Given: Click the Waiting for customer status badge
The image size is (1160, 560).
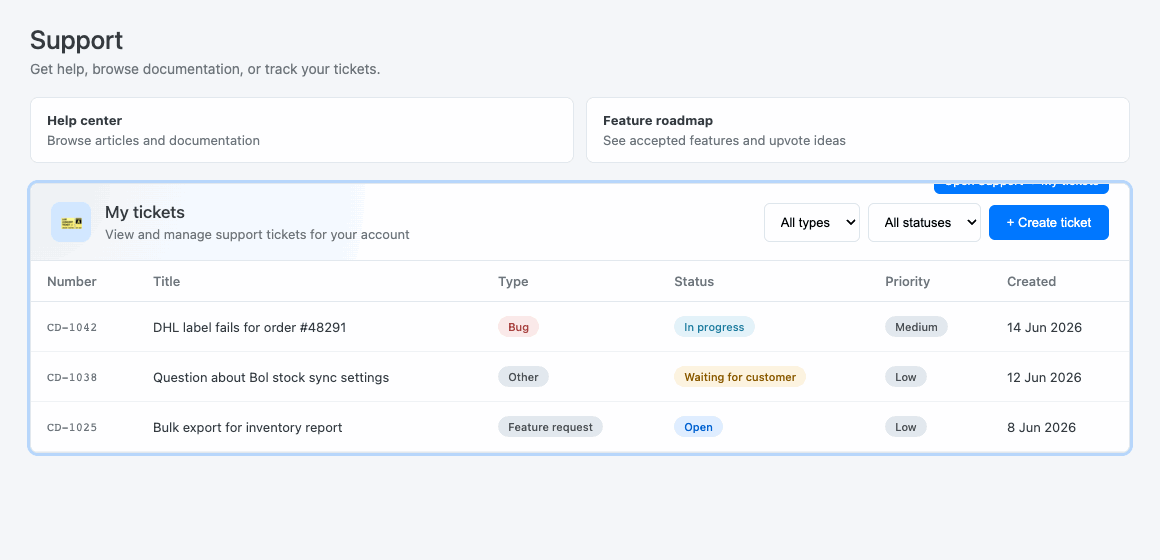Looking at the screenshot, I should pyautogui.click(x=740, y=377).
